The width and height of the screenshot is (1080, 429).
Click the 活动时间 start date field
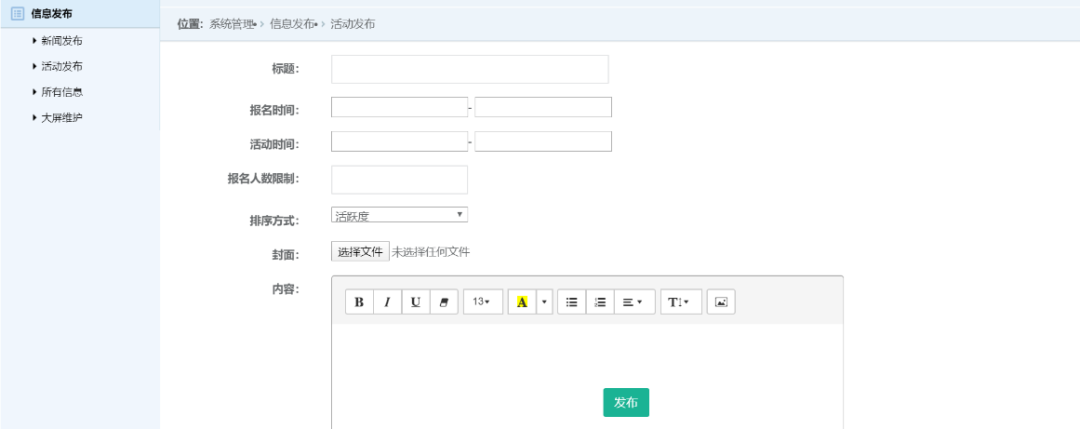(x=399, y=141)
